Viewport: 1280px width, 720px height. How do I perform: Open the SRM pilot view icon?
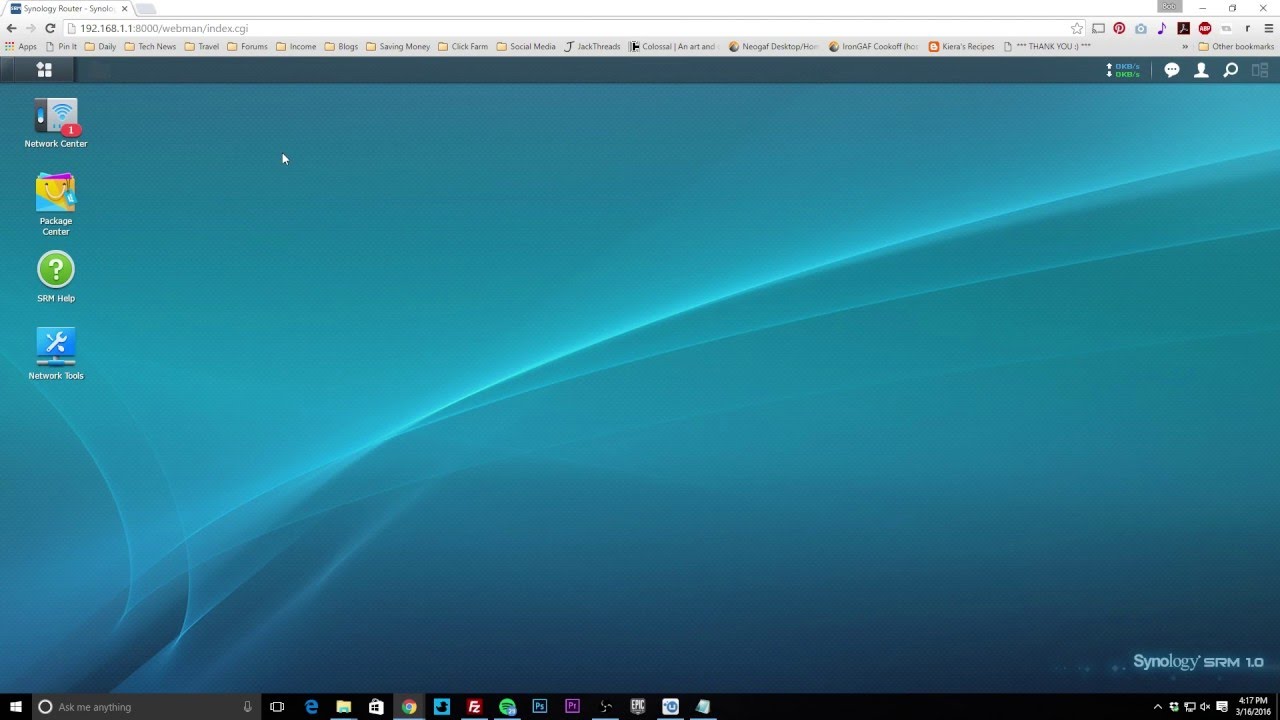(1259, 70)
